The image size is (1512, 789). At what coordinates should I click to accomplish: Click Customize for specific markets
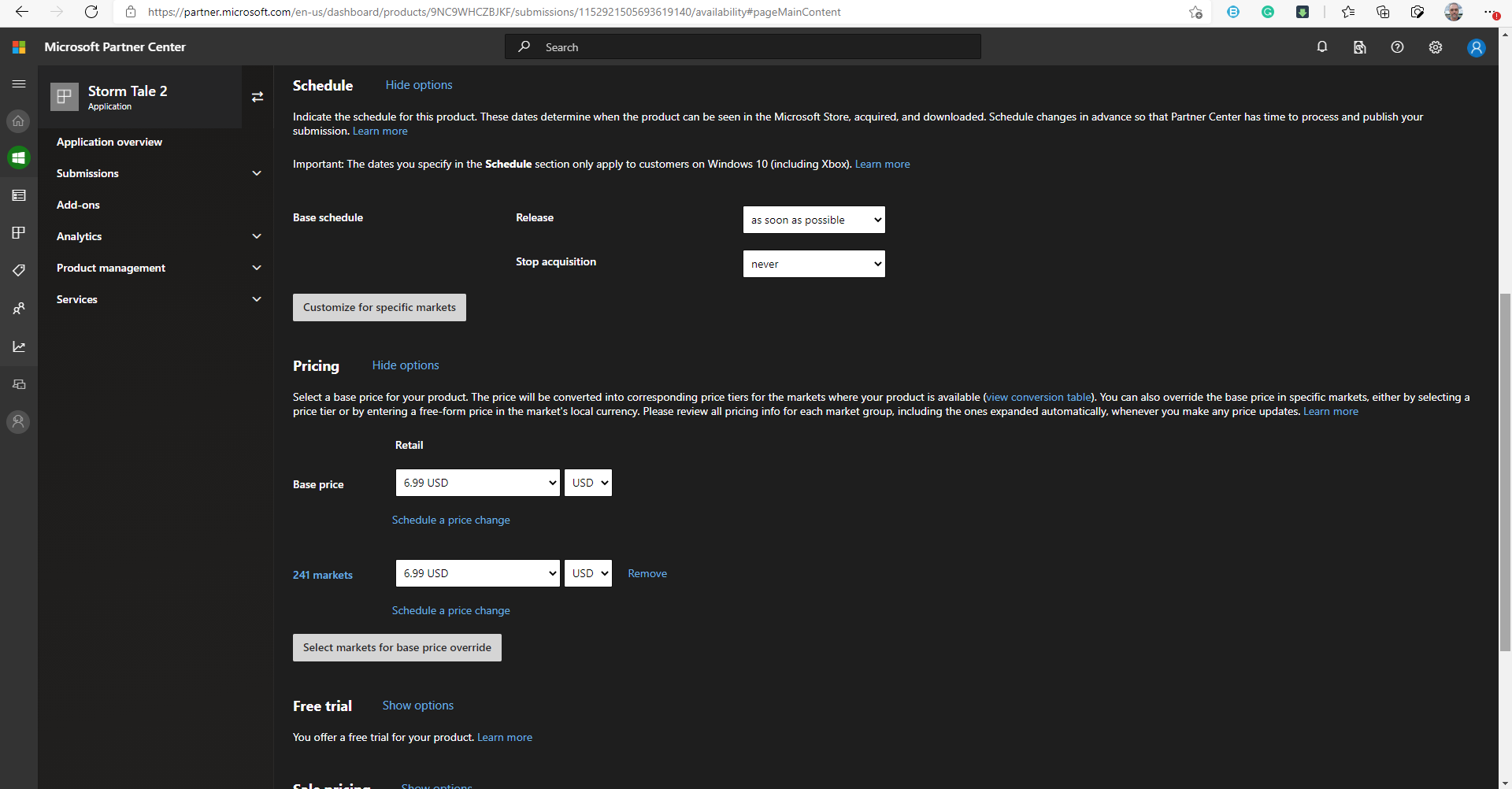coord(379,307)
